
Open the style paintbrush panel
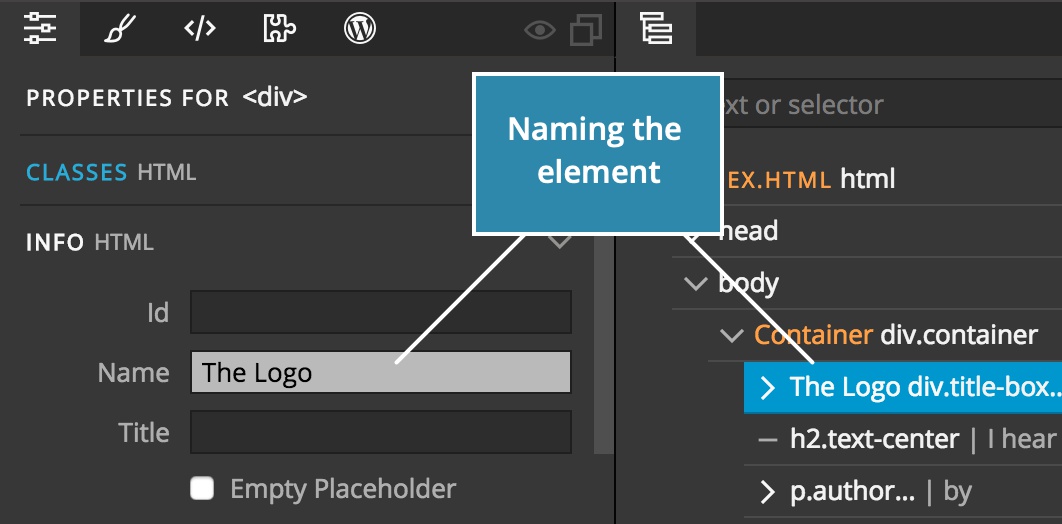click(x=120, y=29)
